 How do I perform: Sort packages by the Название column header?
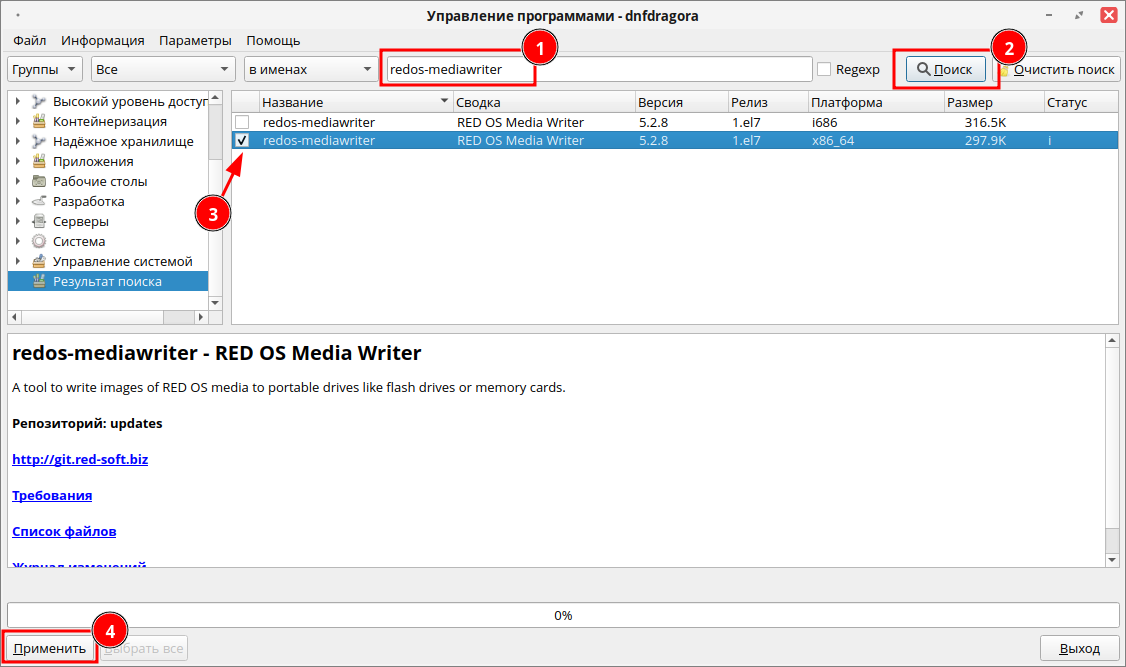[355, 102]
